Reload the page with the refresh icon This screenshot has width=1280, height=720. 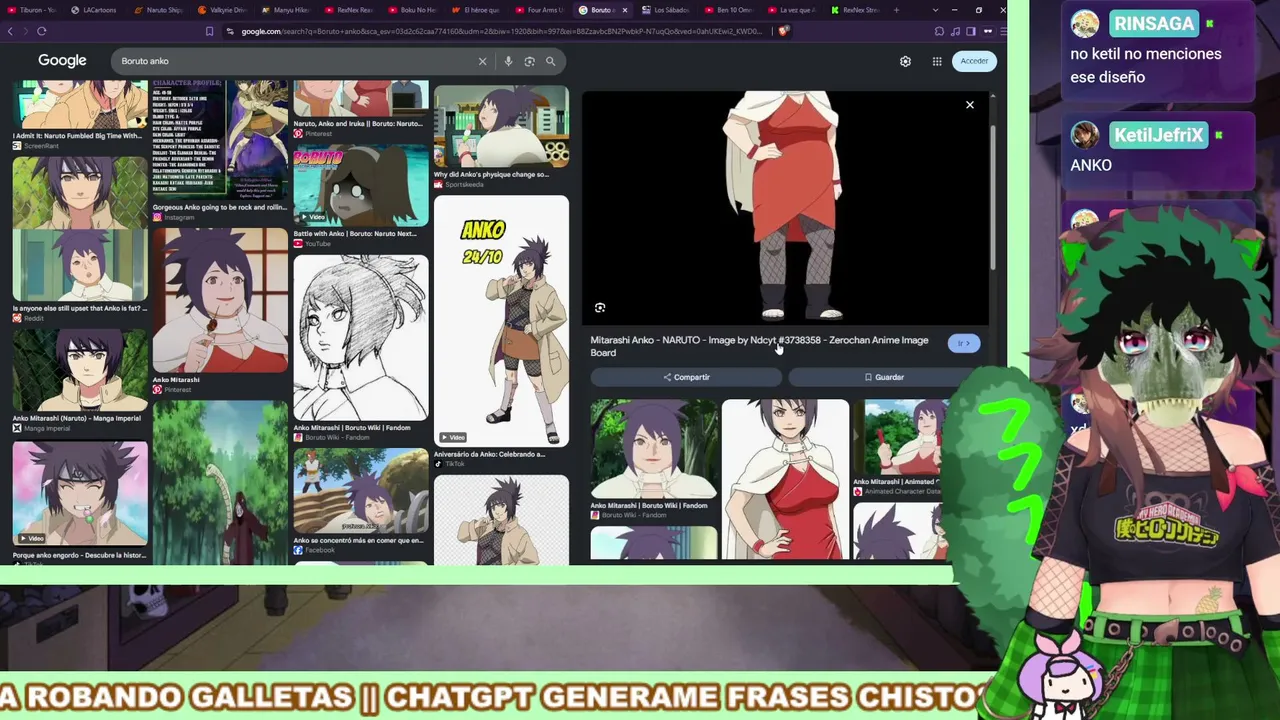point(42,31)
